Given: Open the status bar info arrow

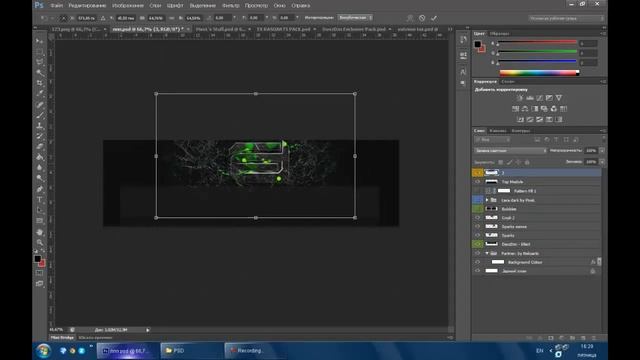Looking at the screenshot, I should click(x=148, y=330).
